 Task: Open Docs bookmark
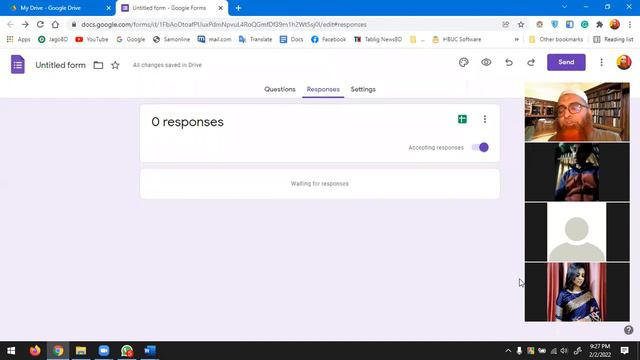(x=291, y=39)
